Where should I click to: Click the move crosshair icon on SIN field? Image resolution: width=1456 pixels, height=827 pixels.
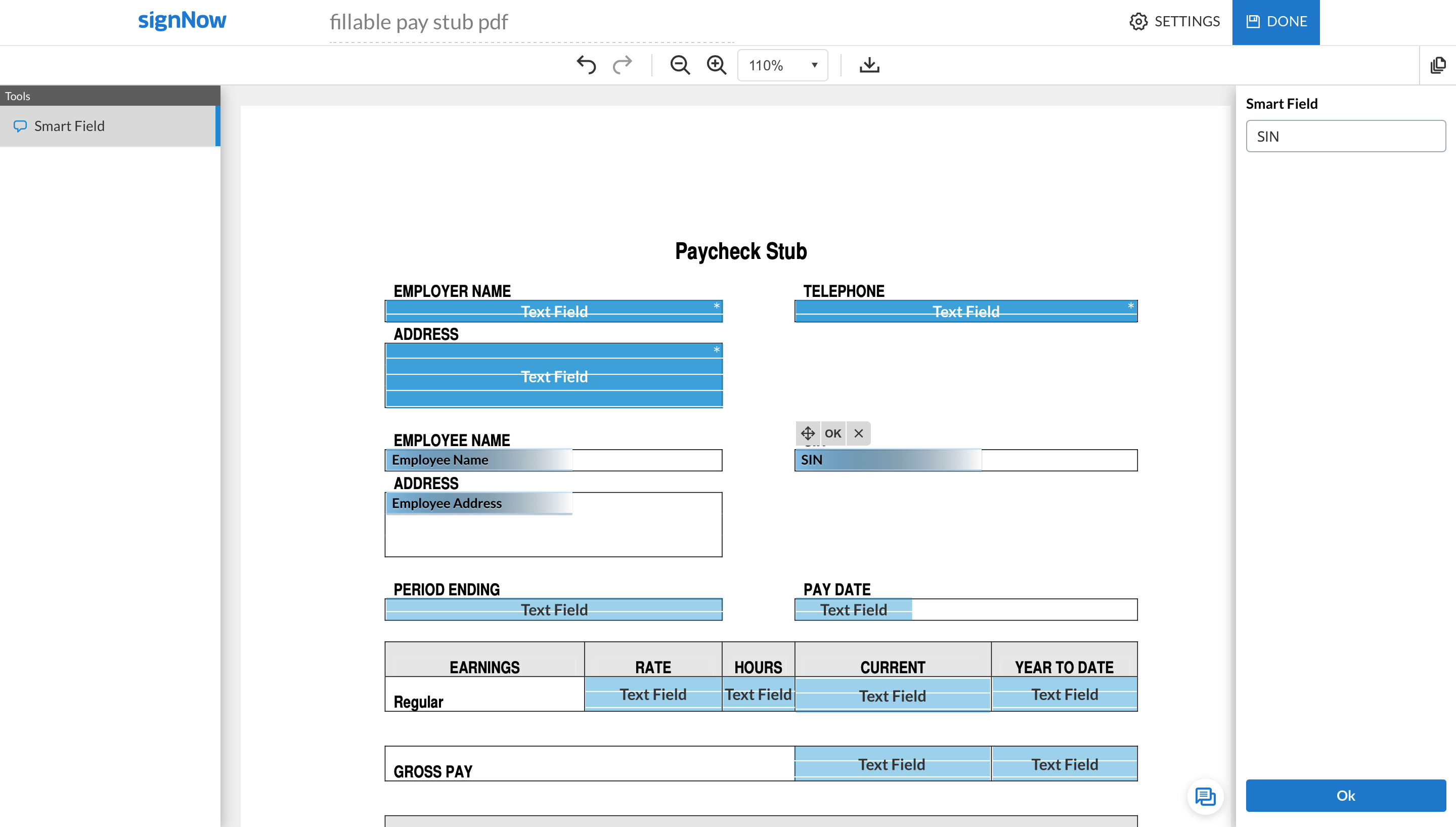808,433
